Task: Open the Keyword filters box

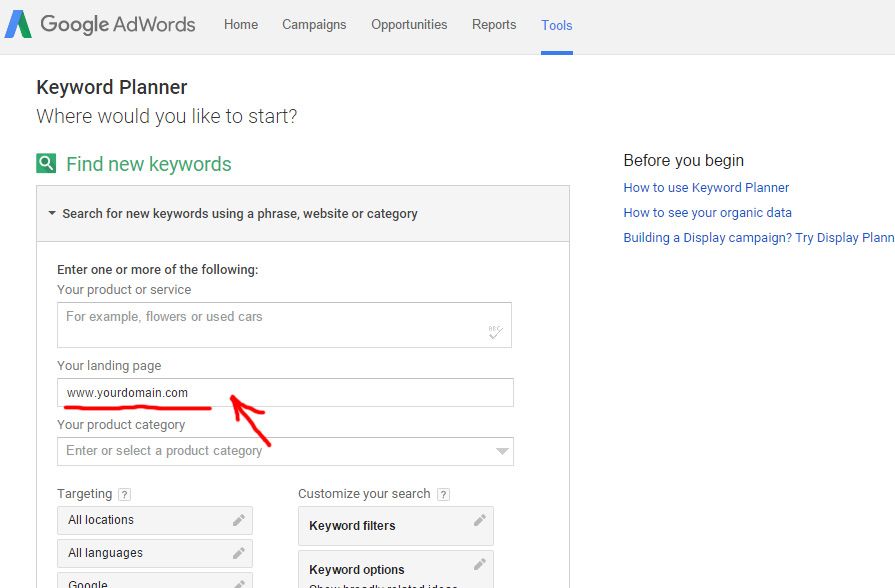Action: [x=396, y=526]
